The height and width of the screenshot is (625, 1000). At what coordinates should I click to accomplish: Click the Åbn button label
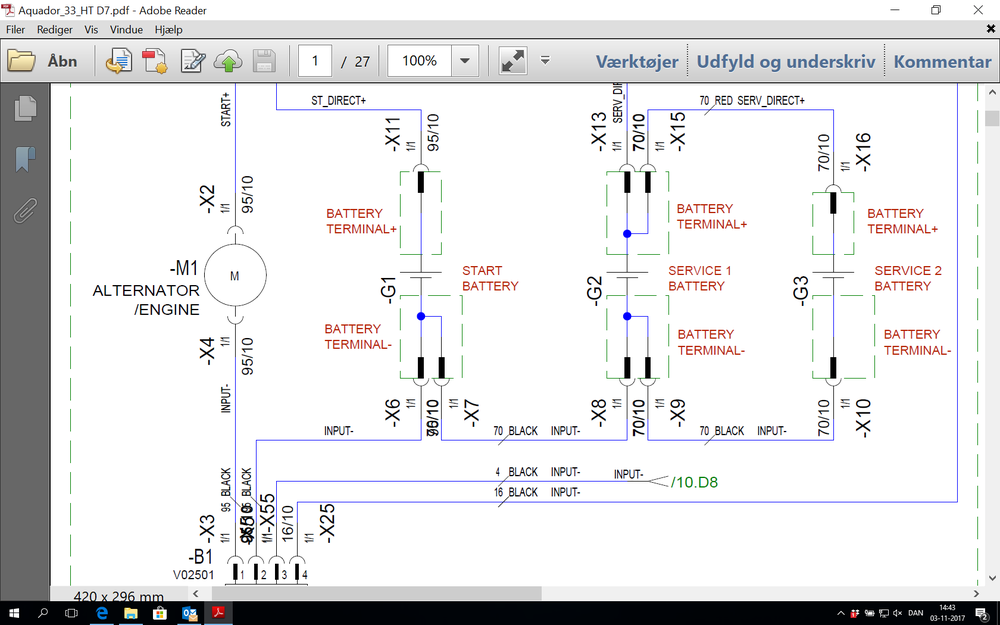62,61
